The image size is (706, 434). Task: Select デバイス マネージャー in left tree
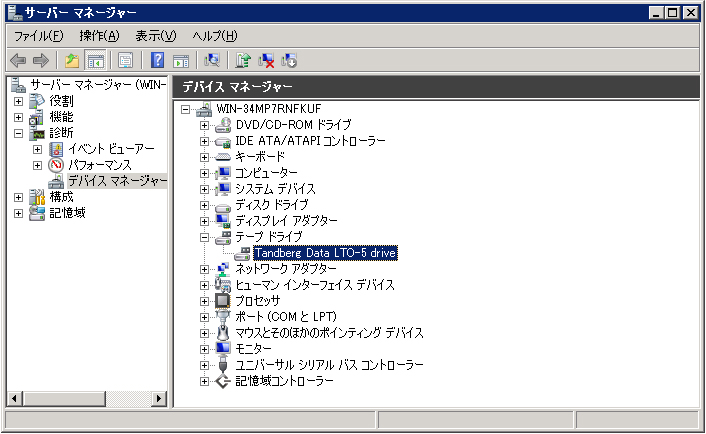pyautogui.click(x=117, y=181)
